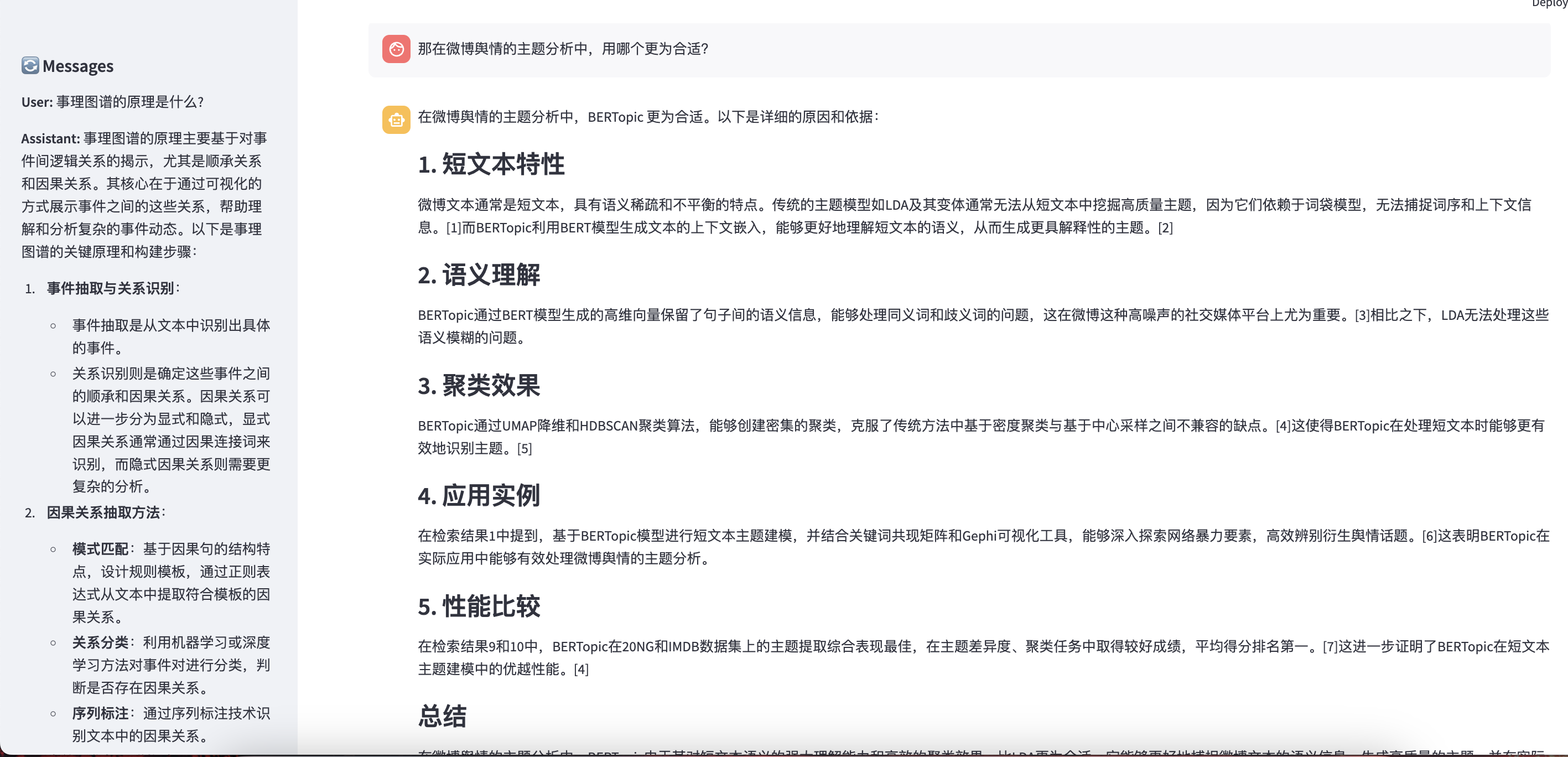Screen dimensions: 1568x757
Task: Click sidebar item '因果关系抽取方法'
Action: coord(103,512)
